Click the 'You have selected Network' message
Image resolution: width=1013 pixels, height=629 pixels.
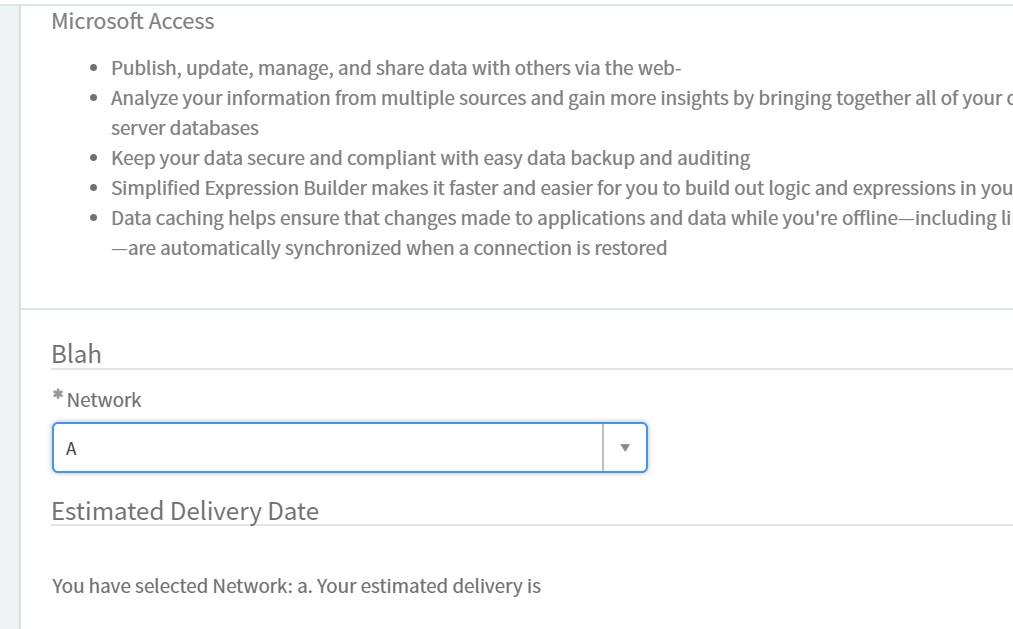[296, 586]
